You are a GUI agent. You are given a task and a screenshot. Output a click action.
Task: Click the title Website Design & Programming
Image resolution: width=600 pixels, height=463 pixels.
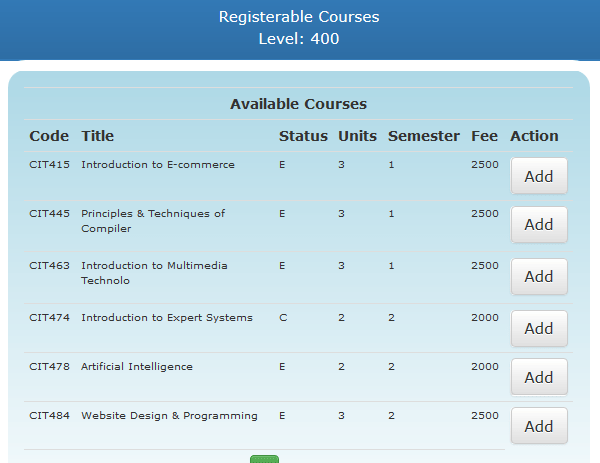pyautogui.click(x=169, y=416)
